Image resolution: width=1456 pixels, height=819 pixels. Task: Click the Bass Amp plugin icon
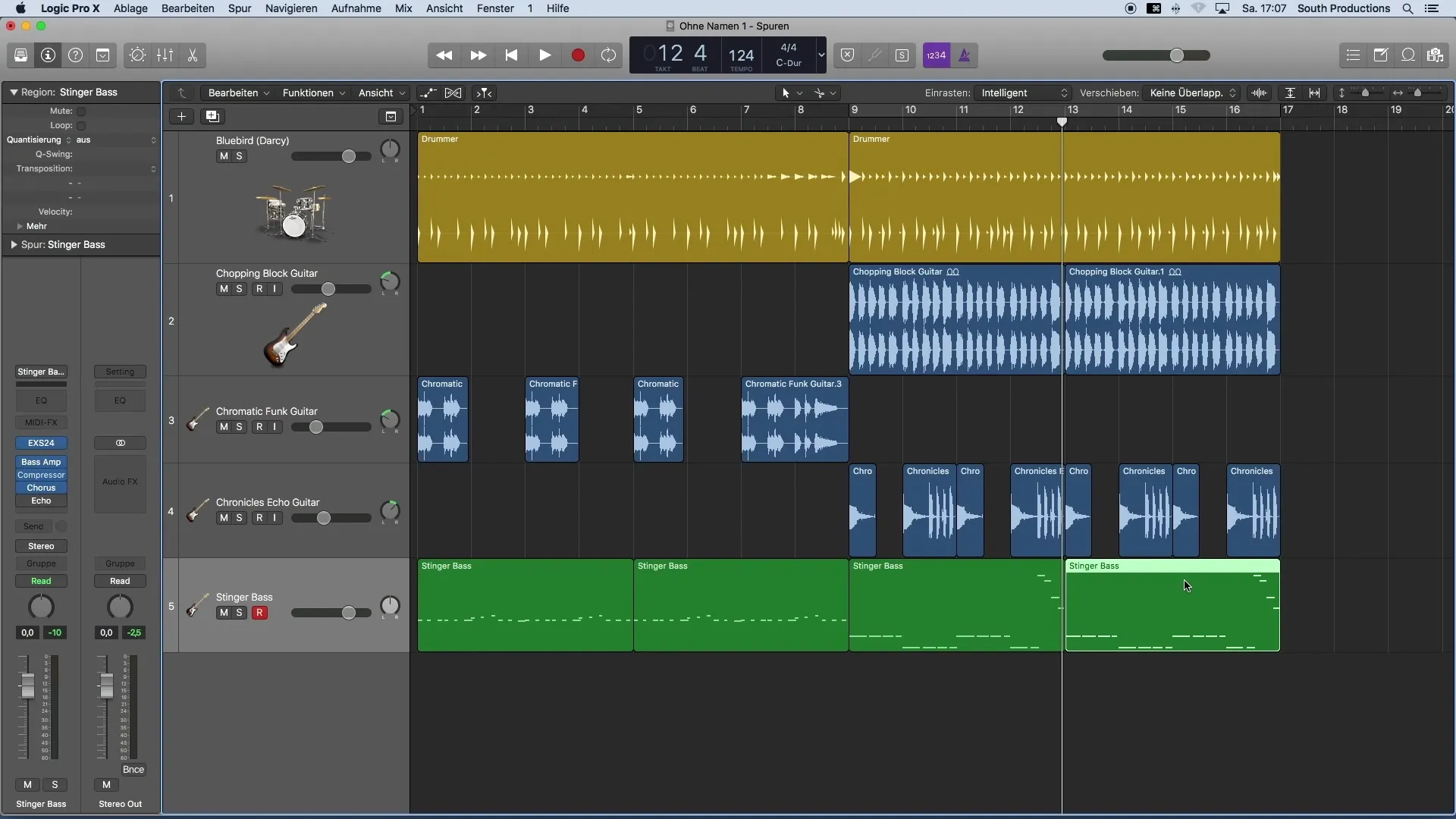point(41,461)
